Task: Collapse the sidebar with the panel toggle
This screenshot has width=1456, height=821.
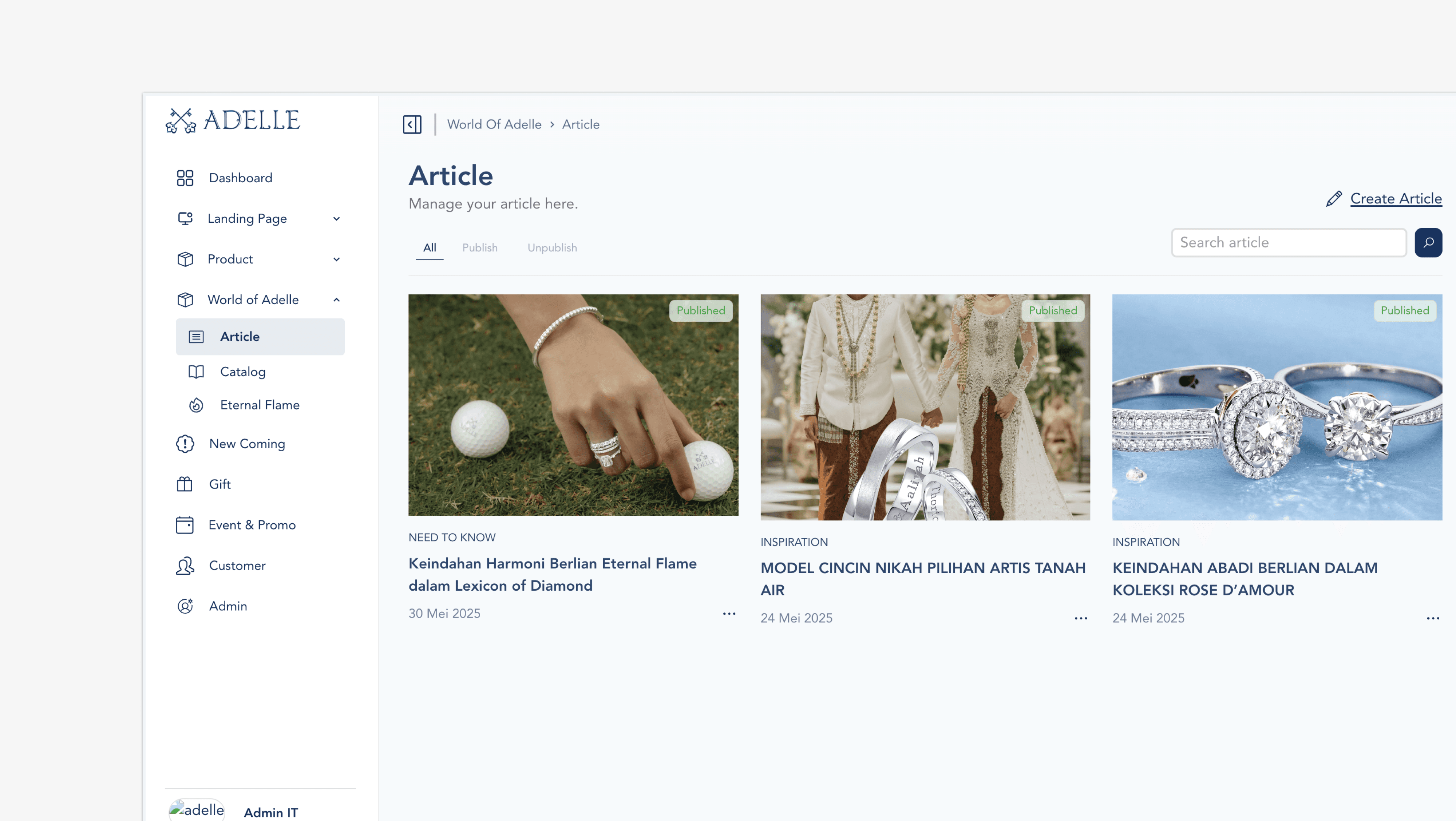Action: click(412, 124)
